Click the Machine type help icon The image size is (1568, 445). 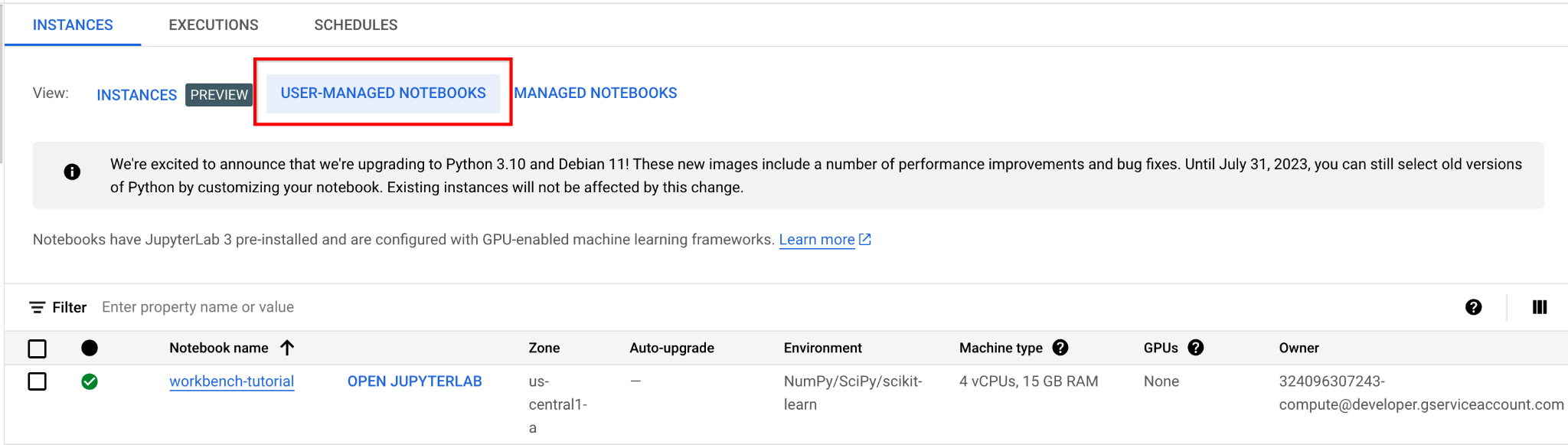tap(1060, 348)
